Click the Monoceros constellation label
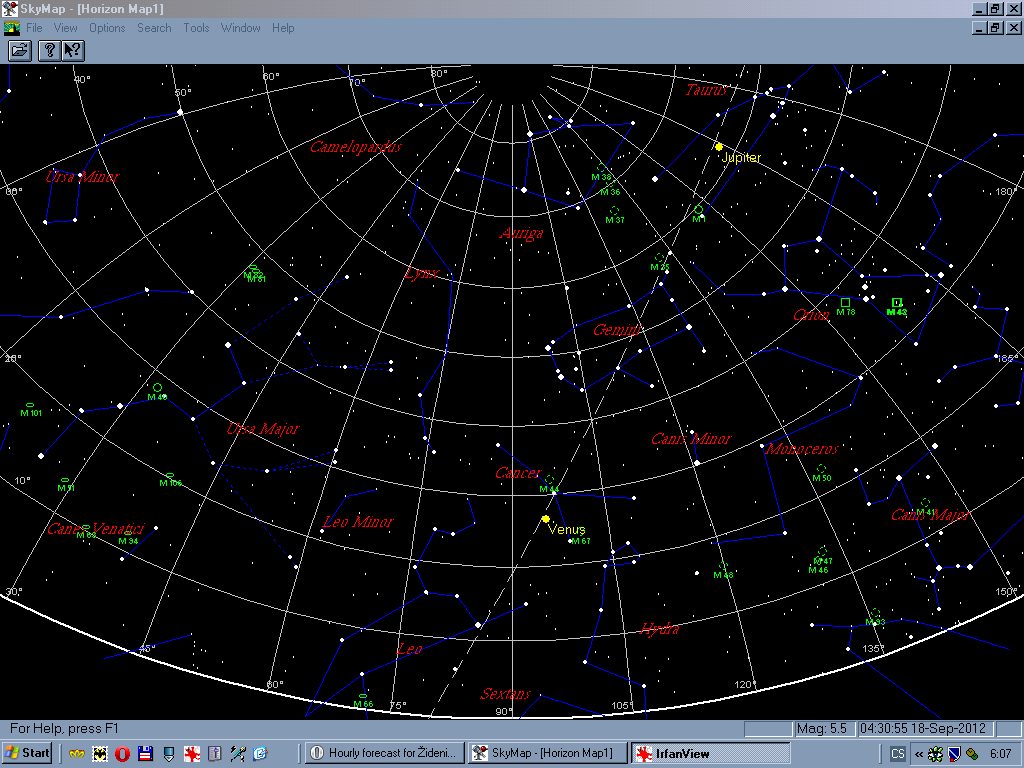This screenshot has height=768, width=1024. click(x=802, y=449)
